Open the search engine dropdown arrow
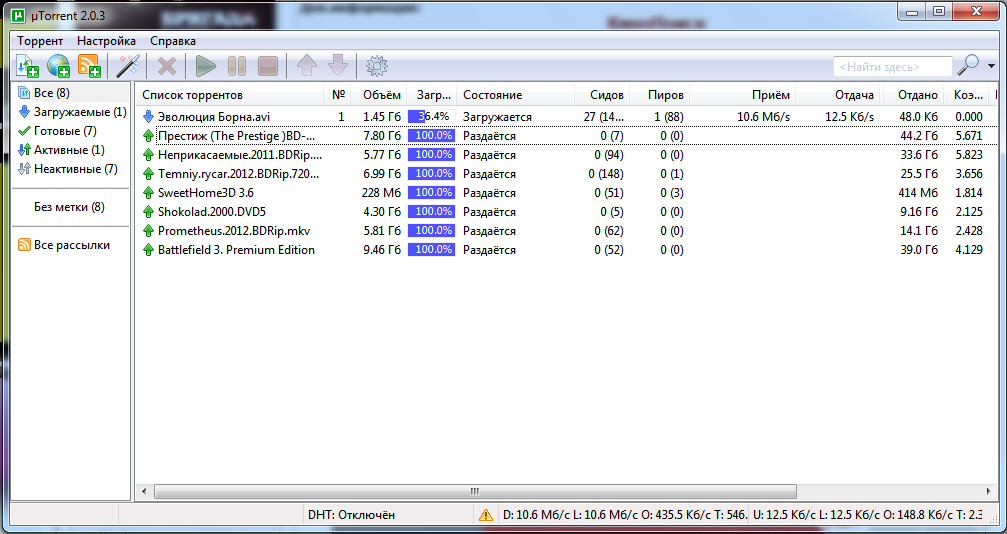The width and height of the screenshot is (1007, 534). (x=992, y=66)
